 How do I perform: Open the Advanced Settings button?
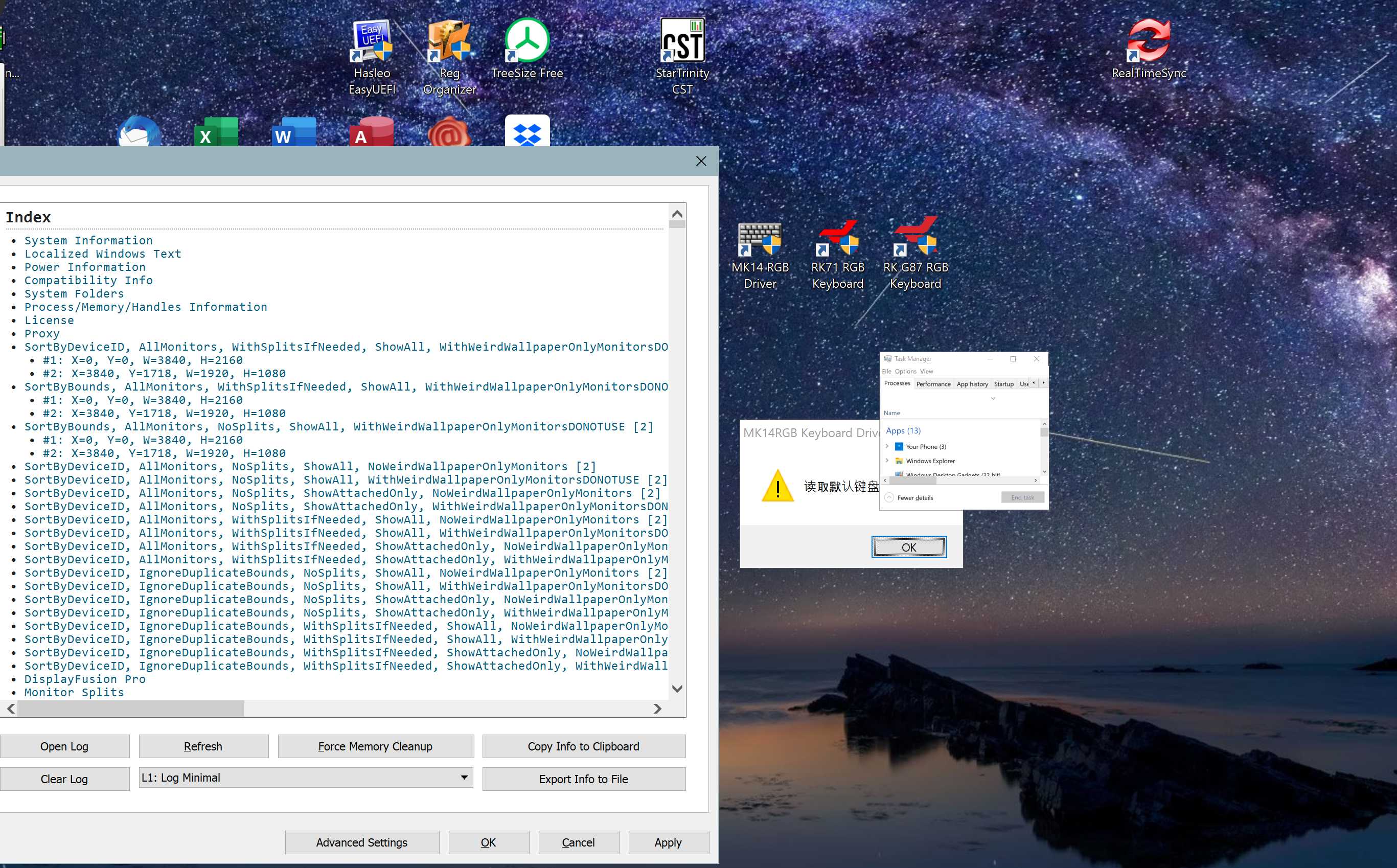pos(361,842)
